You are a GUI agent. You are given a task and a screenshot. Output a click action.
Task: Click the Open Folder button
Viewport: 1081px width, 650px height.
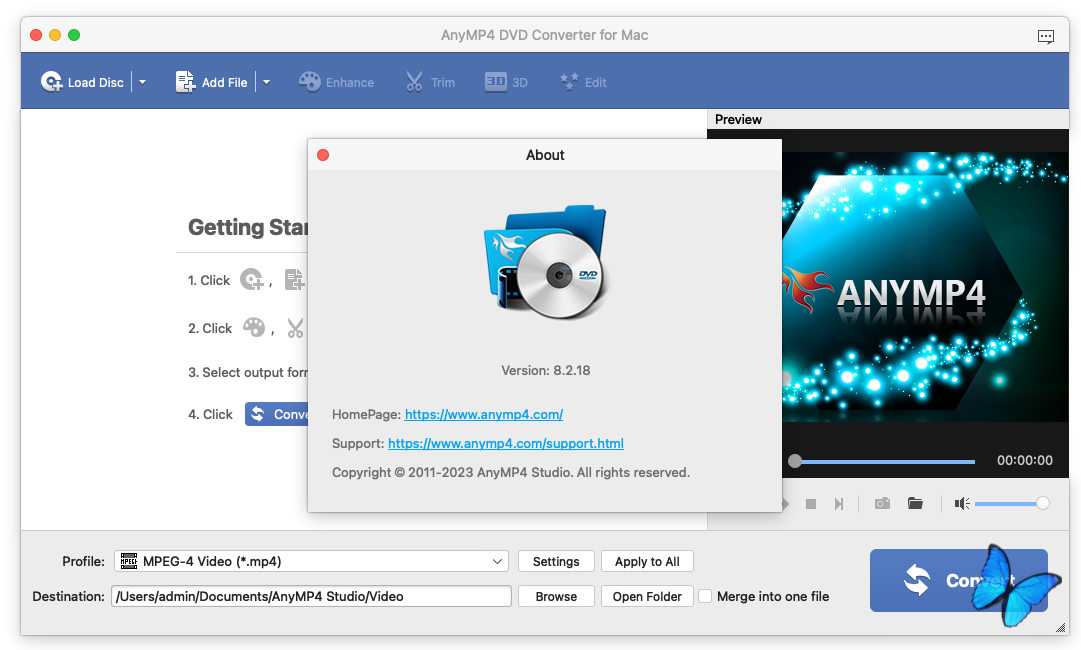point(647,596)
